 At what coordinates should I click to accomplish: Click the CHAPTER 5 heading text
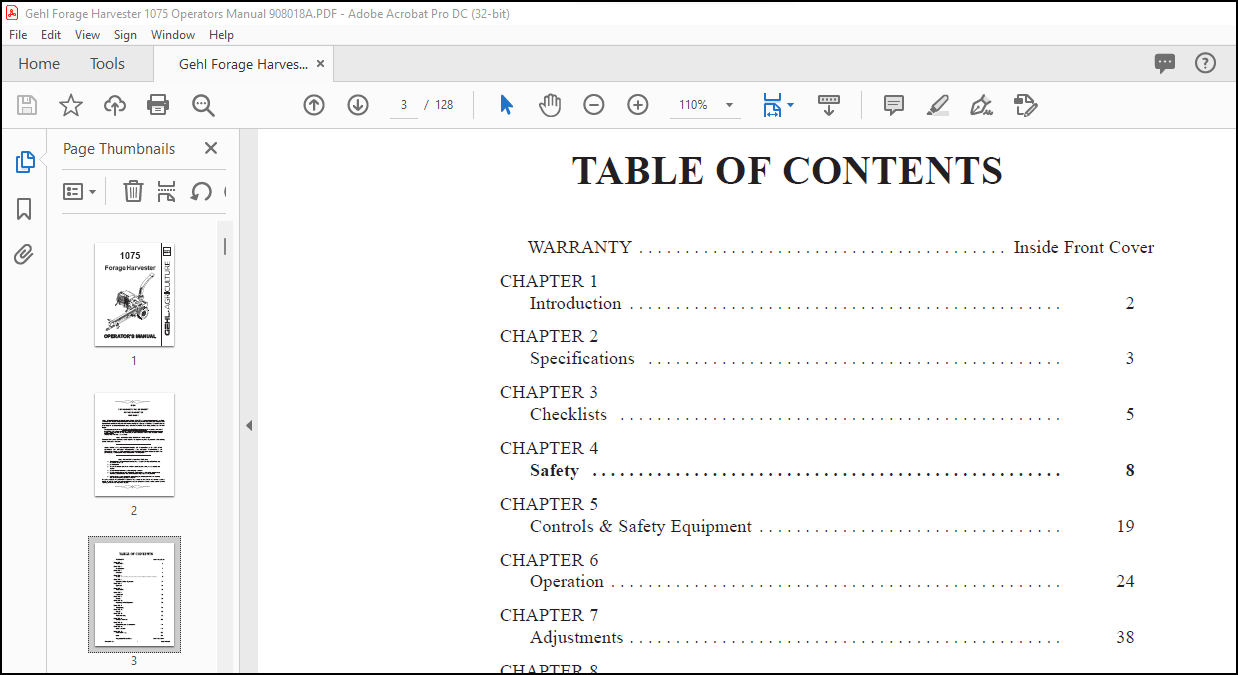point(549,504)
